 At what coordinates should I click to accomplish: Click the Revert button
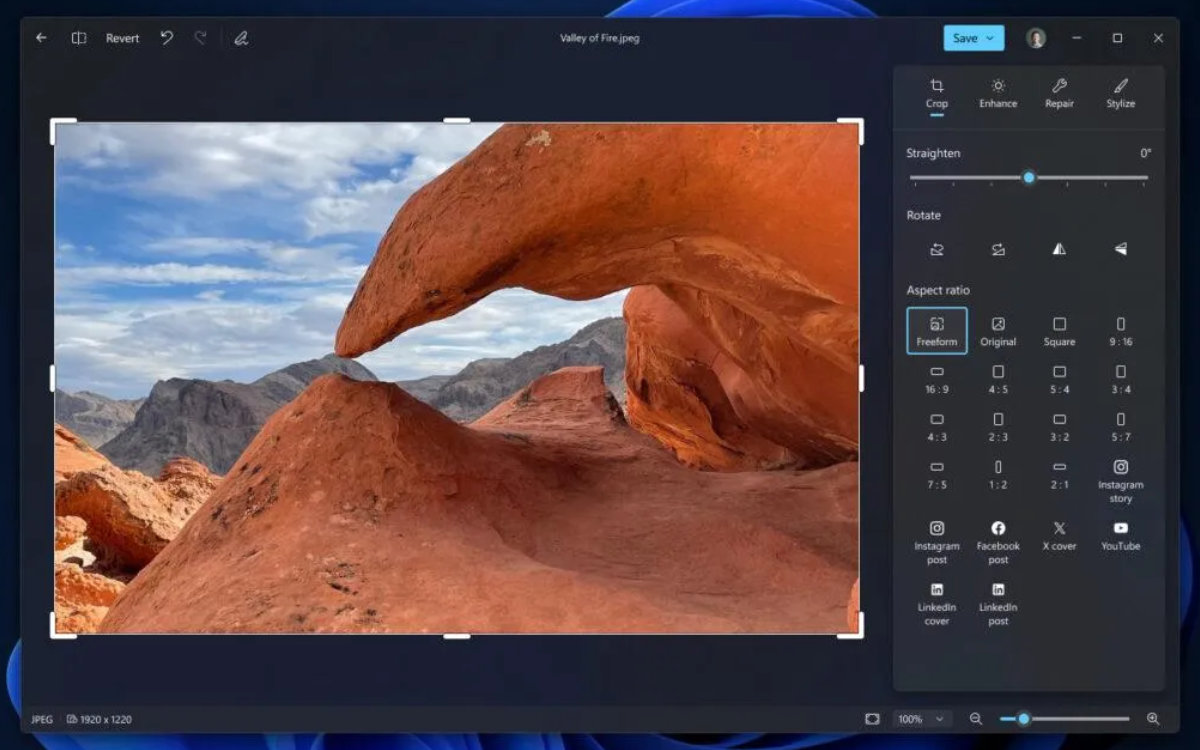[x=123, y=38]
